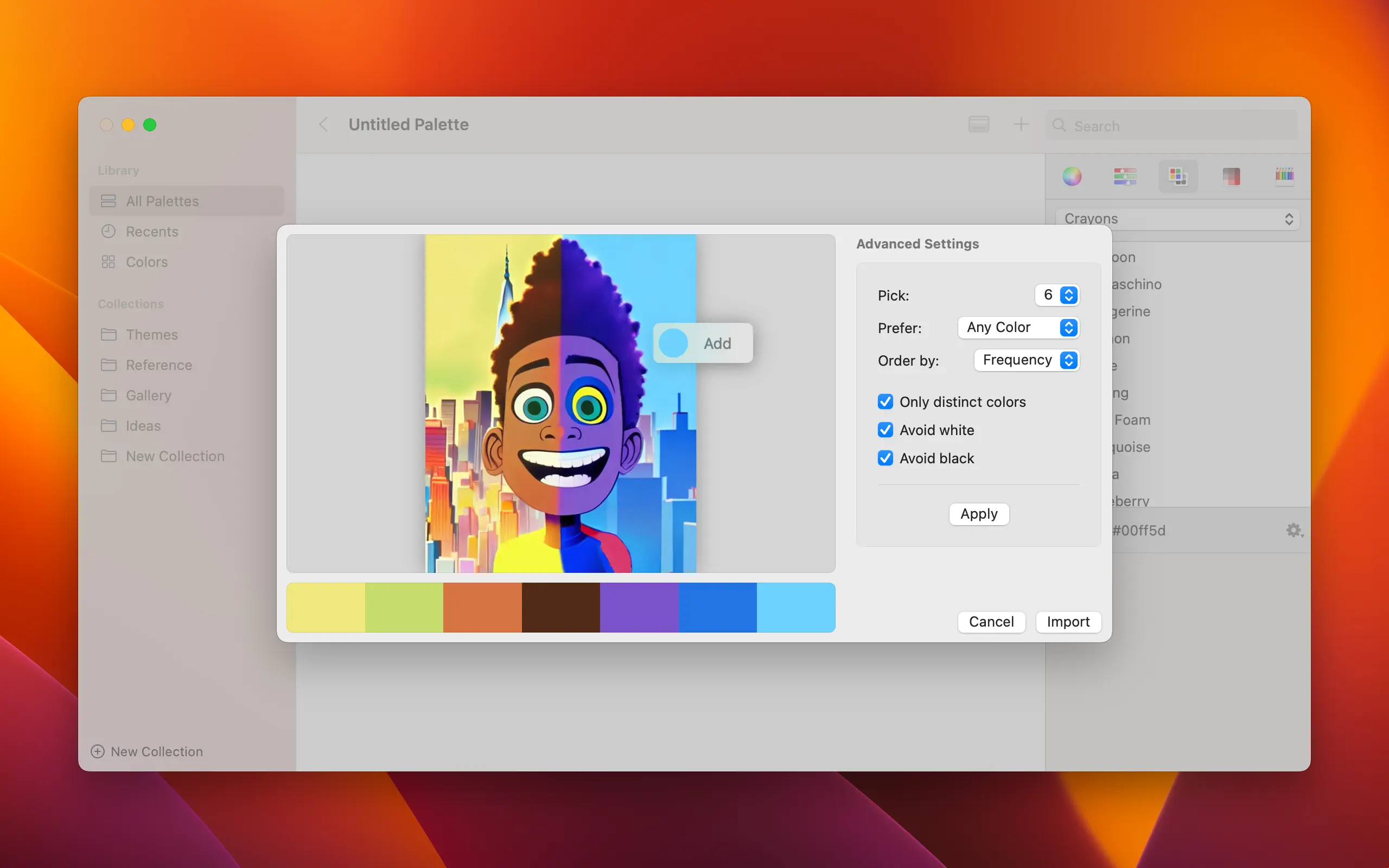Screen dimensions: 1389x868
Task: Switch to color sliders picker tab
Action: click(1124, 176)
